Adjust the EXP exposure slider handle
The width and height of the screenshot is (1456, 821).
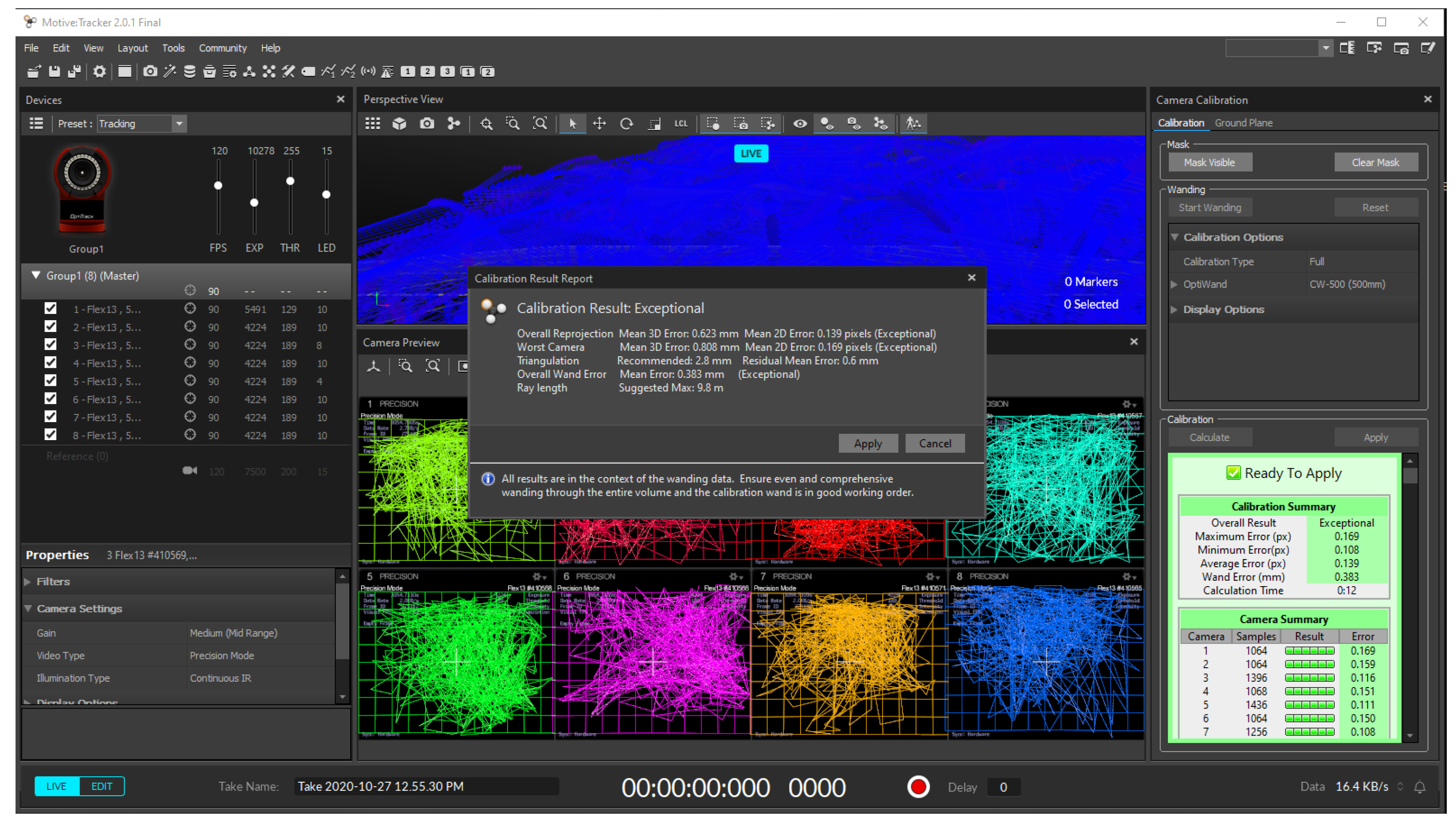pos(254,203)
